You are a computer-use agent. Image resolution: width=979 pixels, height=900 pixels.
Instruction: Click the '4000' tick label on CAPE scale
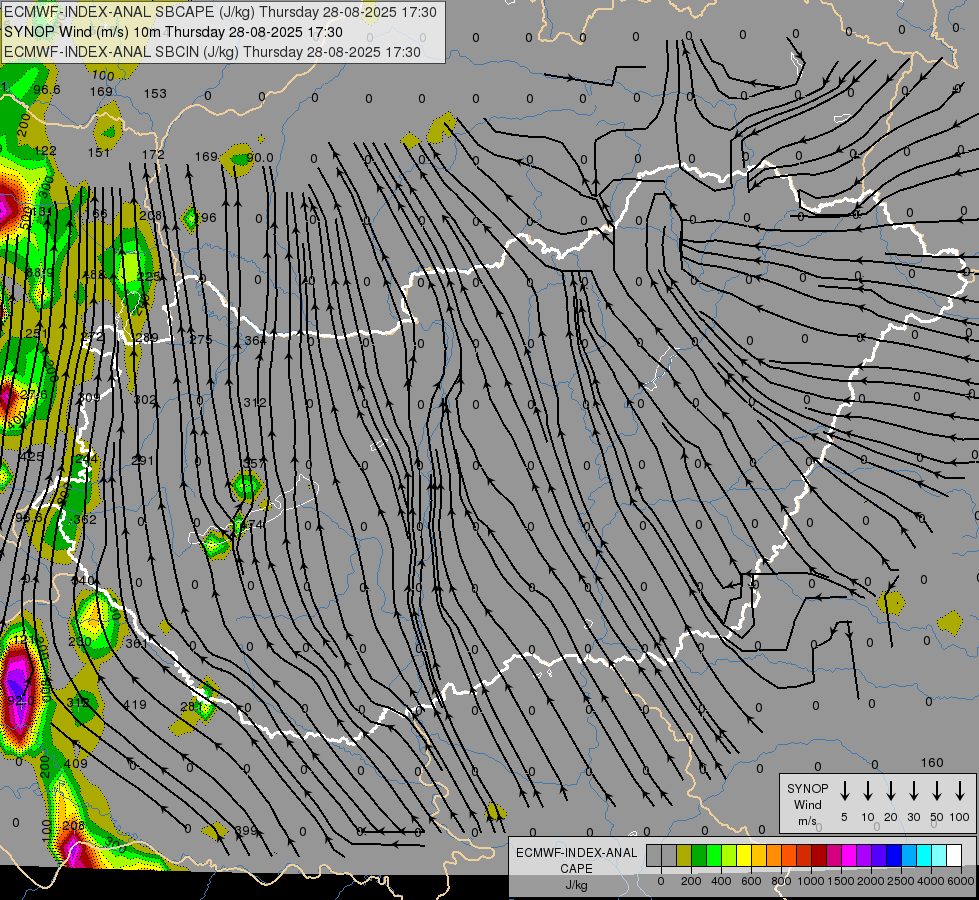click(931, 881)
